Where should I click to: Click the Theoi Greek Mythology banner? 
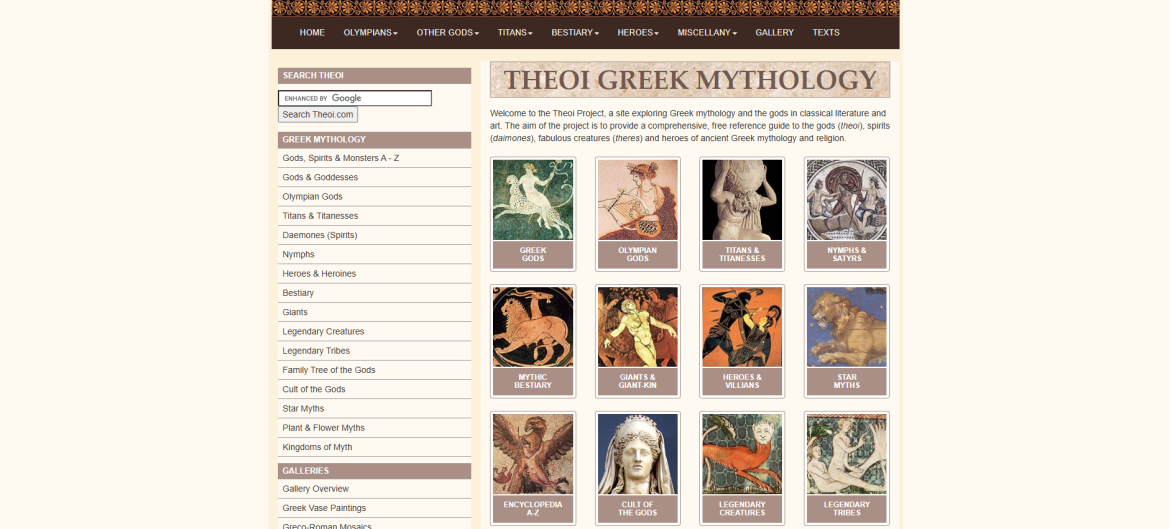click(x=689, y=80)
